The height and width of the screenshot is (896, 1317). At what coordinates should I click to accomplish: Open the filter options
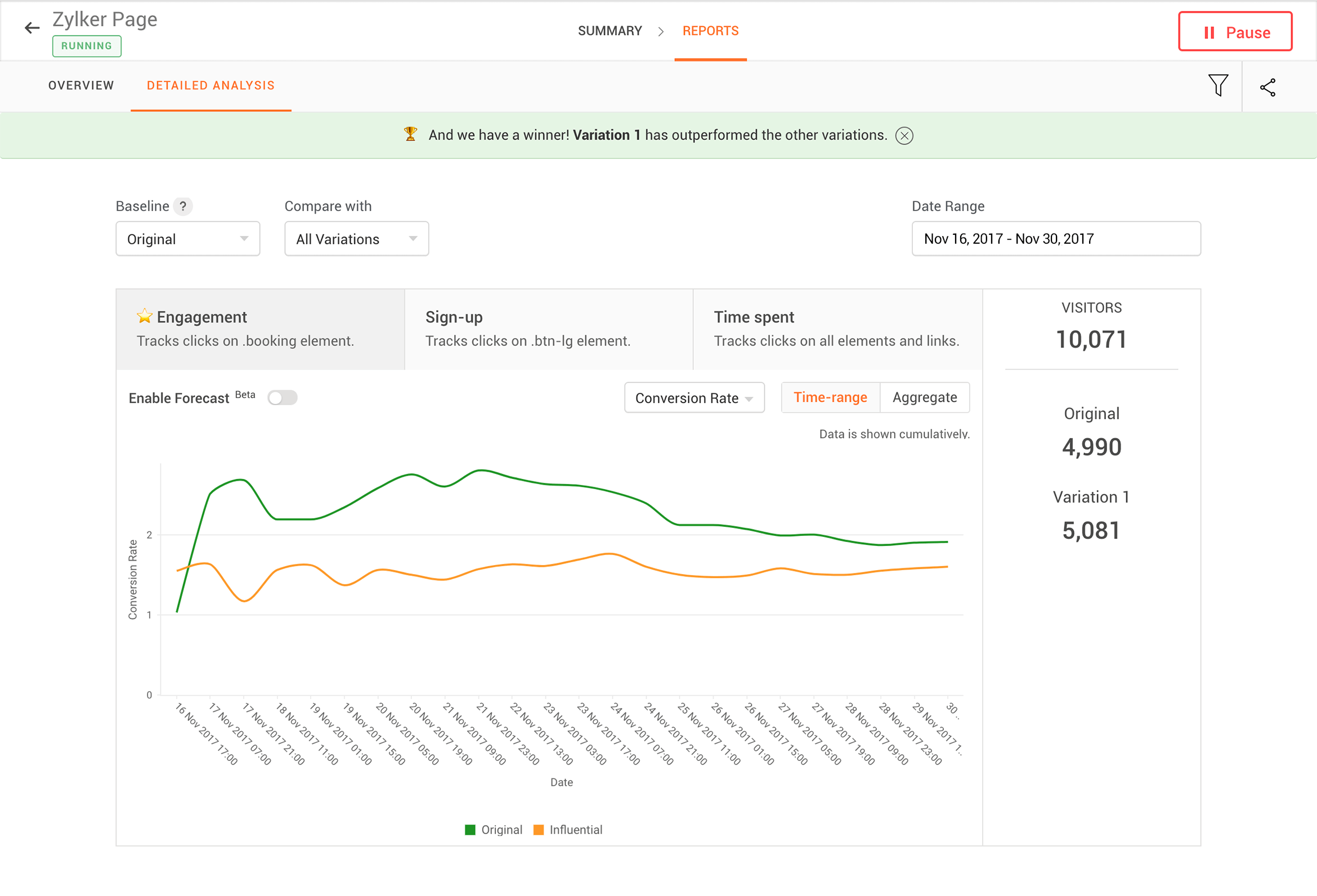(1217, 86)
